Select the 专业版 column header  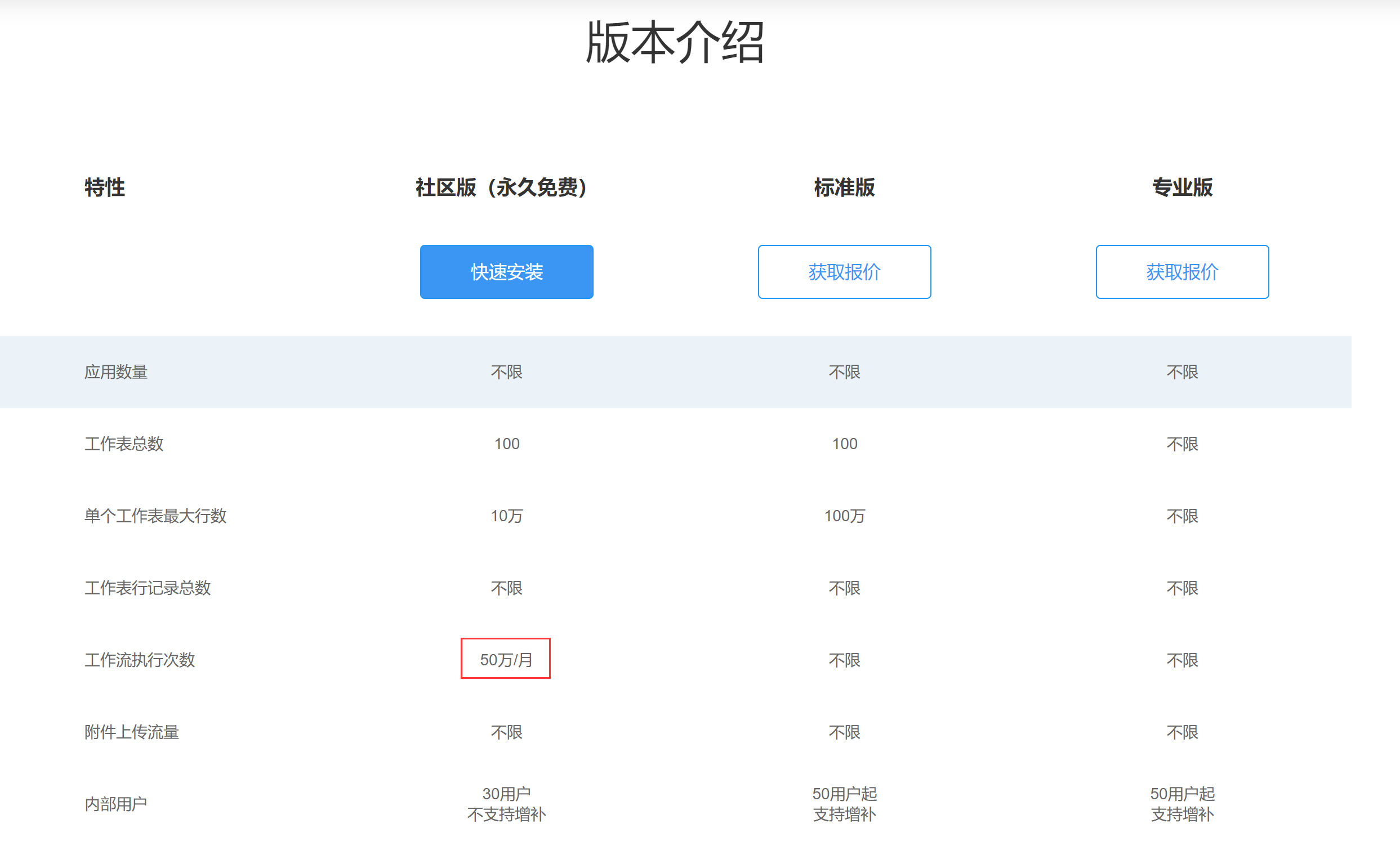coord(1182,187)
